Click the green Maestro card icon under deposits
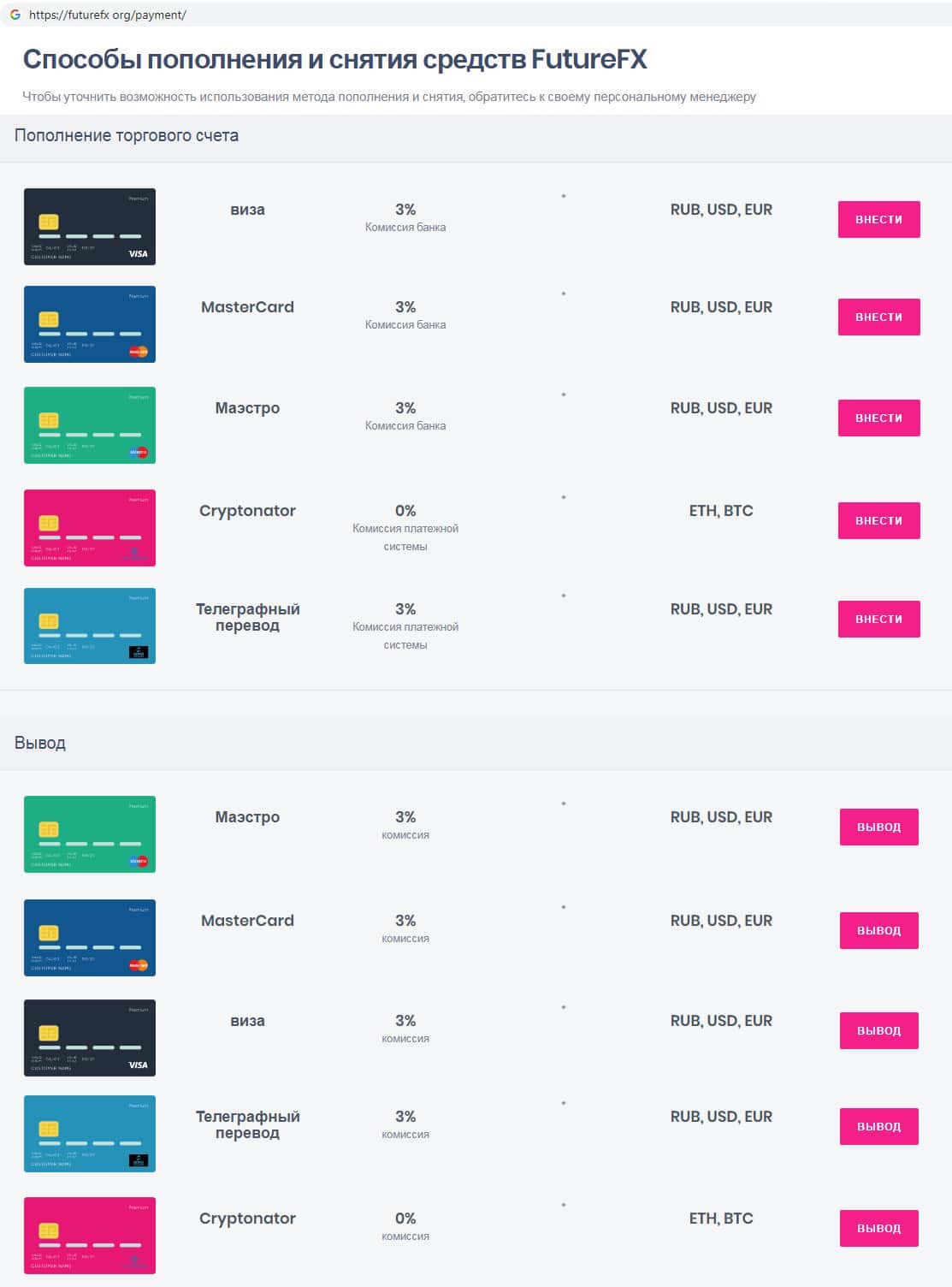This screenshot has height=1287, width=952. pyautogui.click(x=90, y=425)
